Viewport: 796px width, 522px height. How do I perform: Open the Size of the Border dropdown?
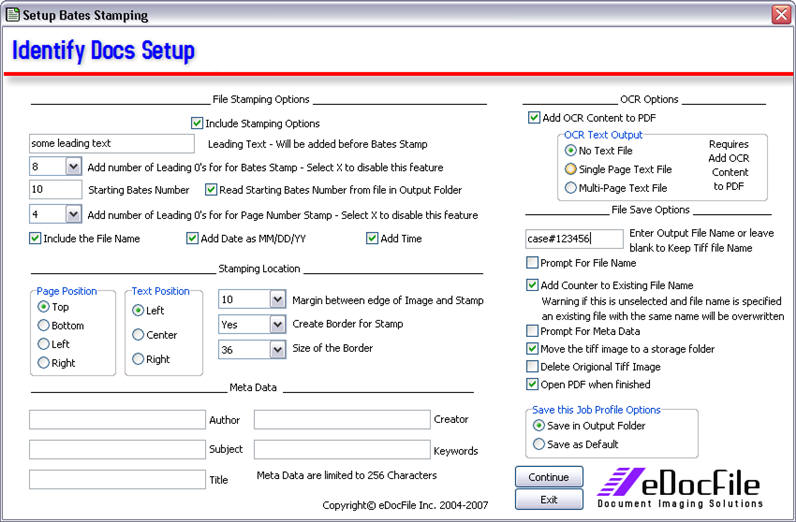(x=277, y=349)
